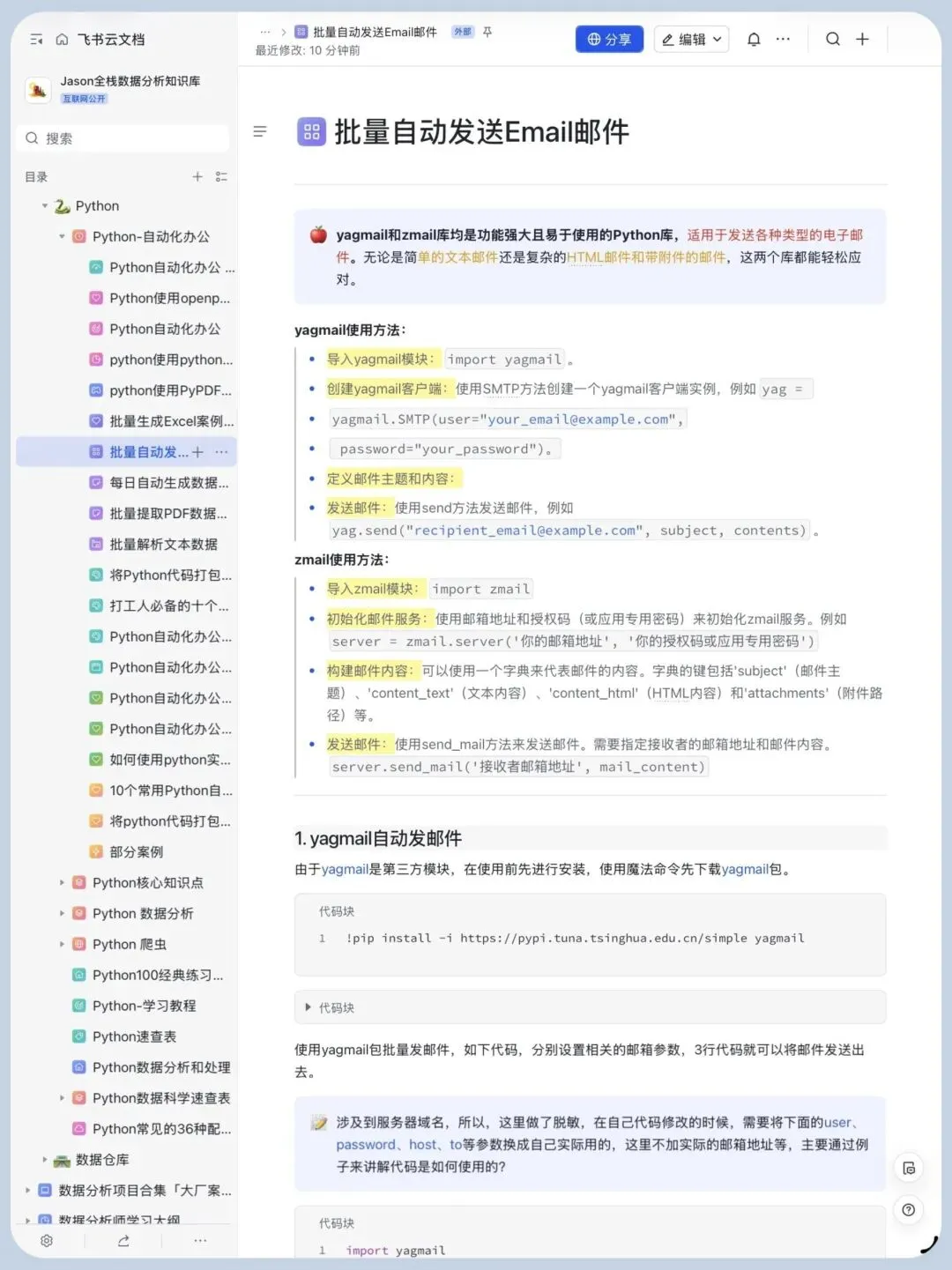Open the Python速查表 document

[x=124, y=1036]
